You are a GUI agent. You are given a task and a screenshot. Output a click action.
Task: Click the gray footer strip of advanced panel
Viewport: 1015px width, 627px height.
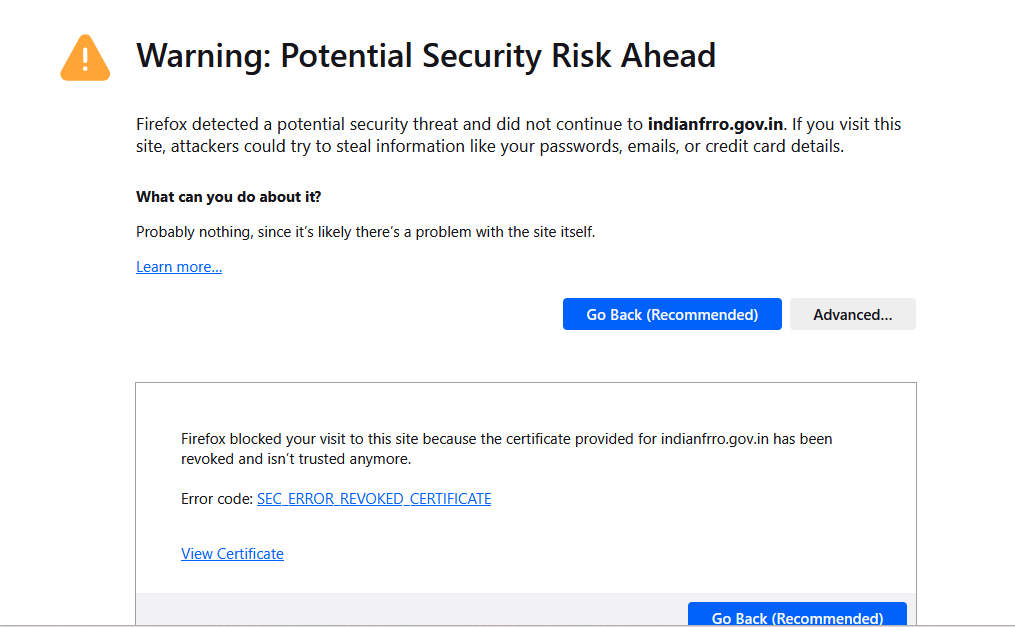point(412,609)
